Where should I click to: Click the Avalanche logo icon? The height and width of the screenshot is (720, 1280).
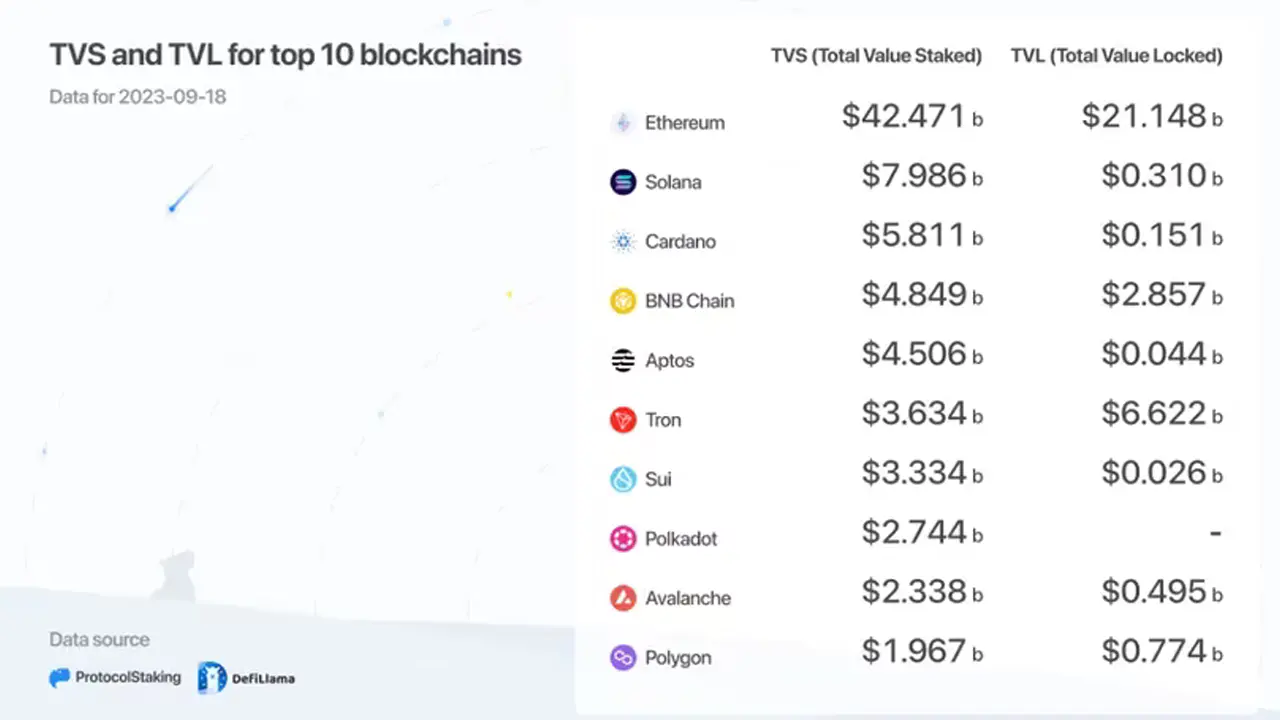tap(623, 598)
